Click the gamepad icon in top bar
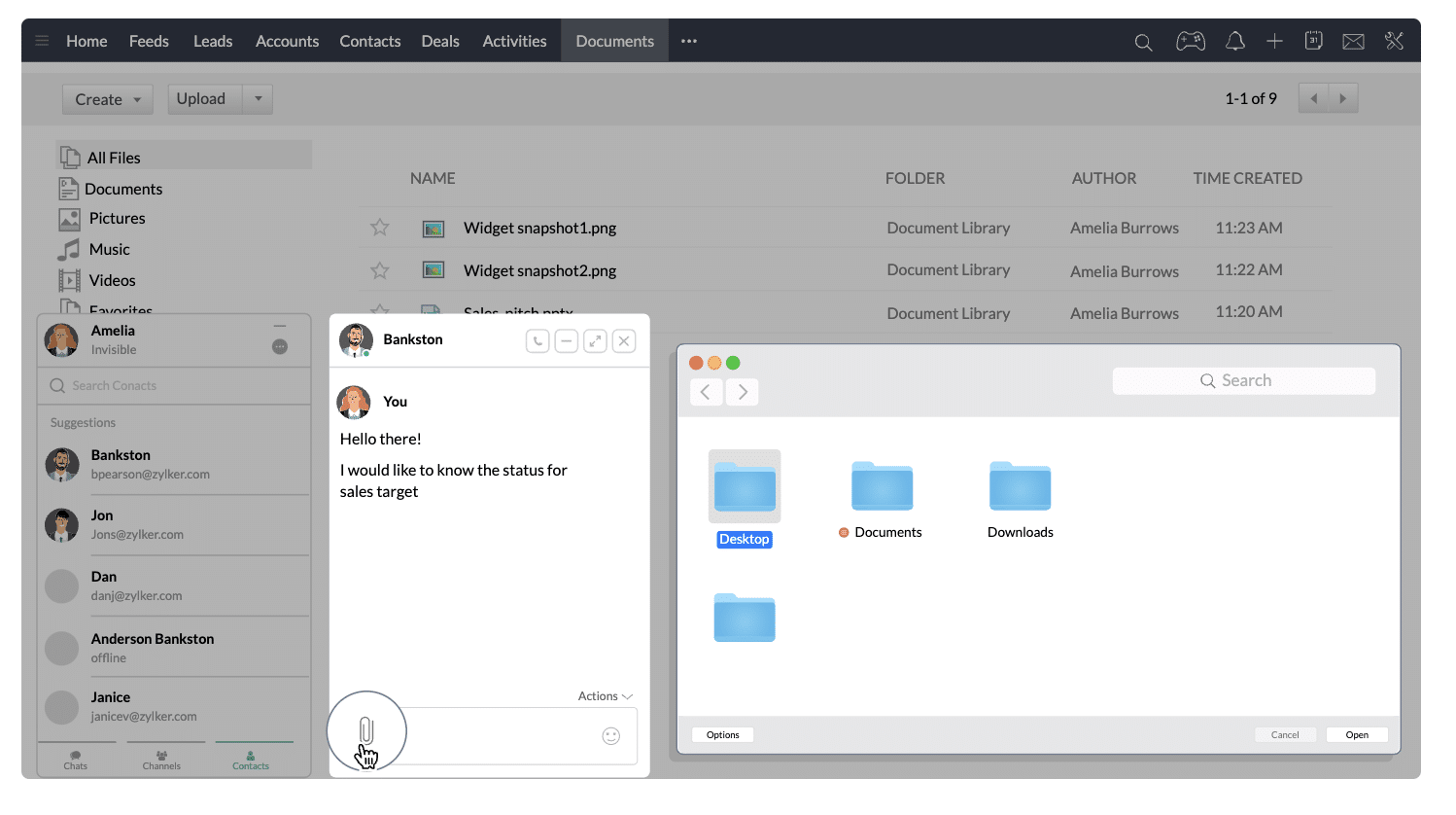 (1191, 41)
